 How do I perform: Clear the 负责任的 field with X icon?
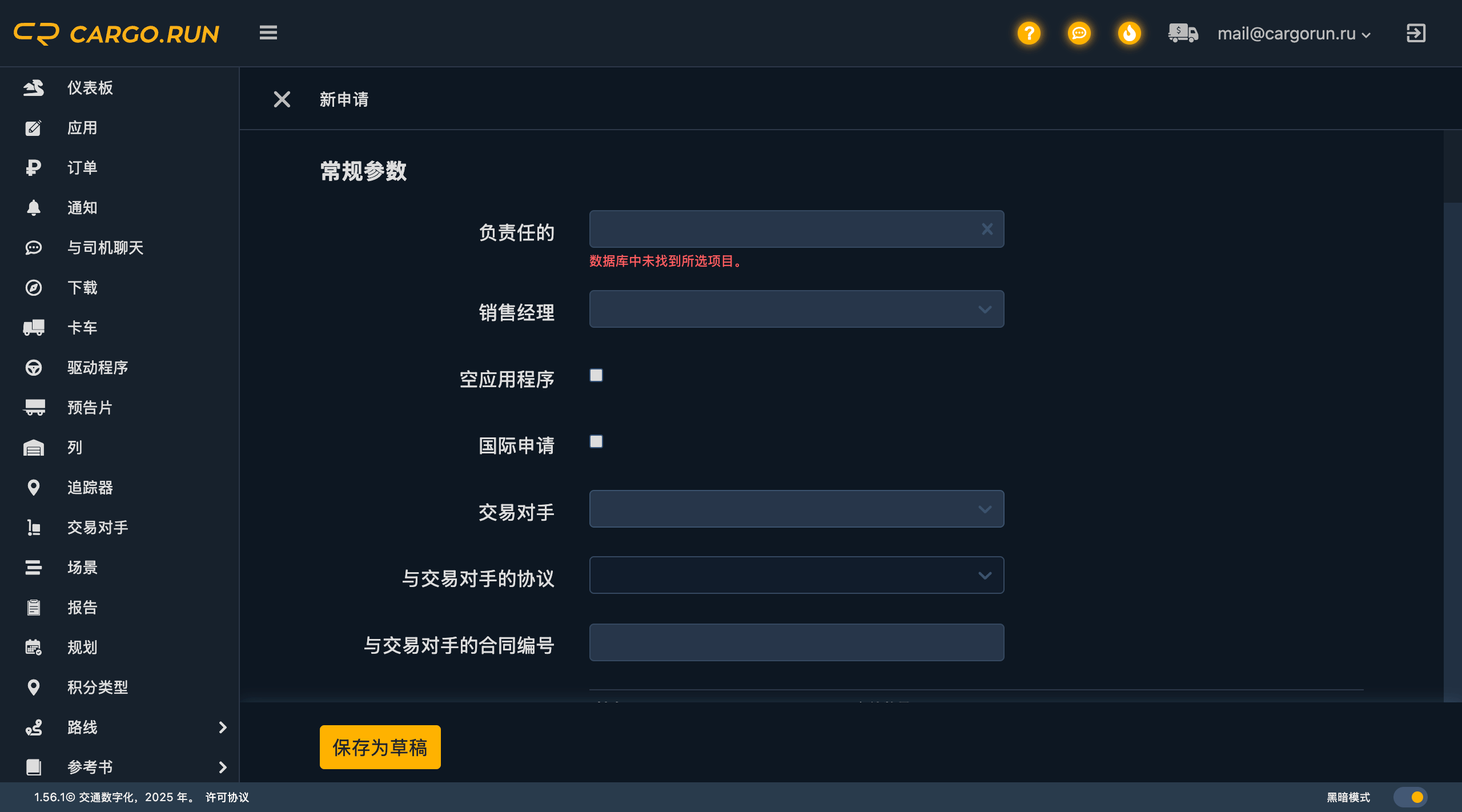[x=987, y=229]
